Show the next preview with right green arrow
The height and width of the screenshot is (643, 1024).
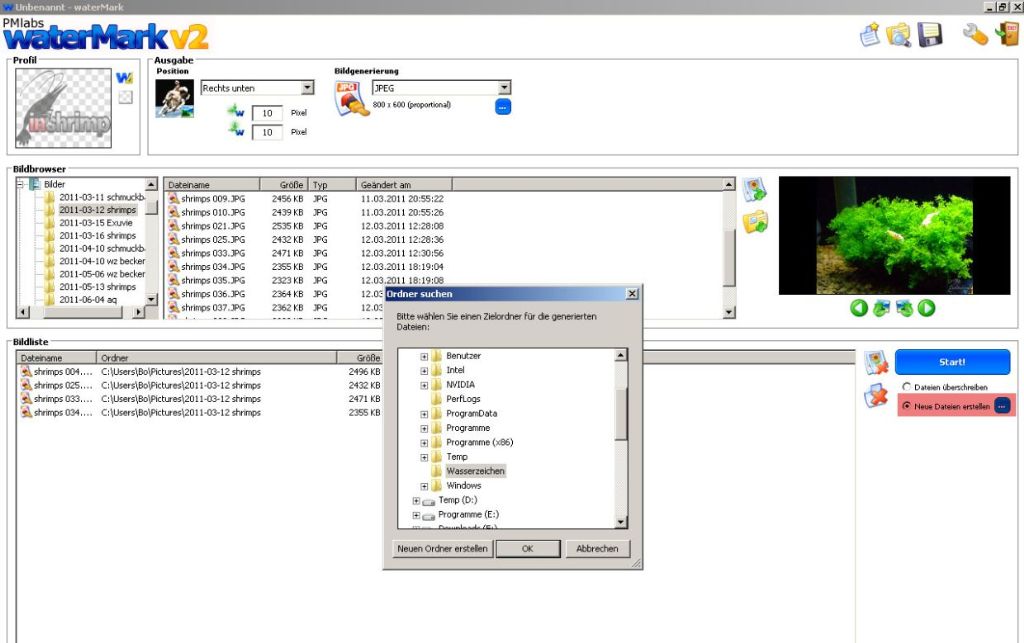[x=927, y=308]
